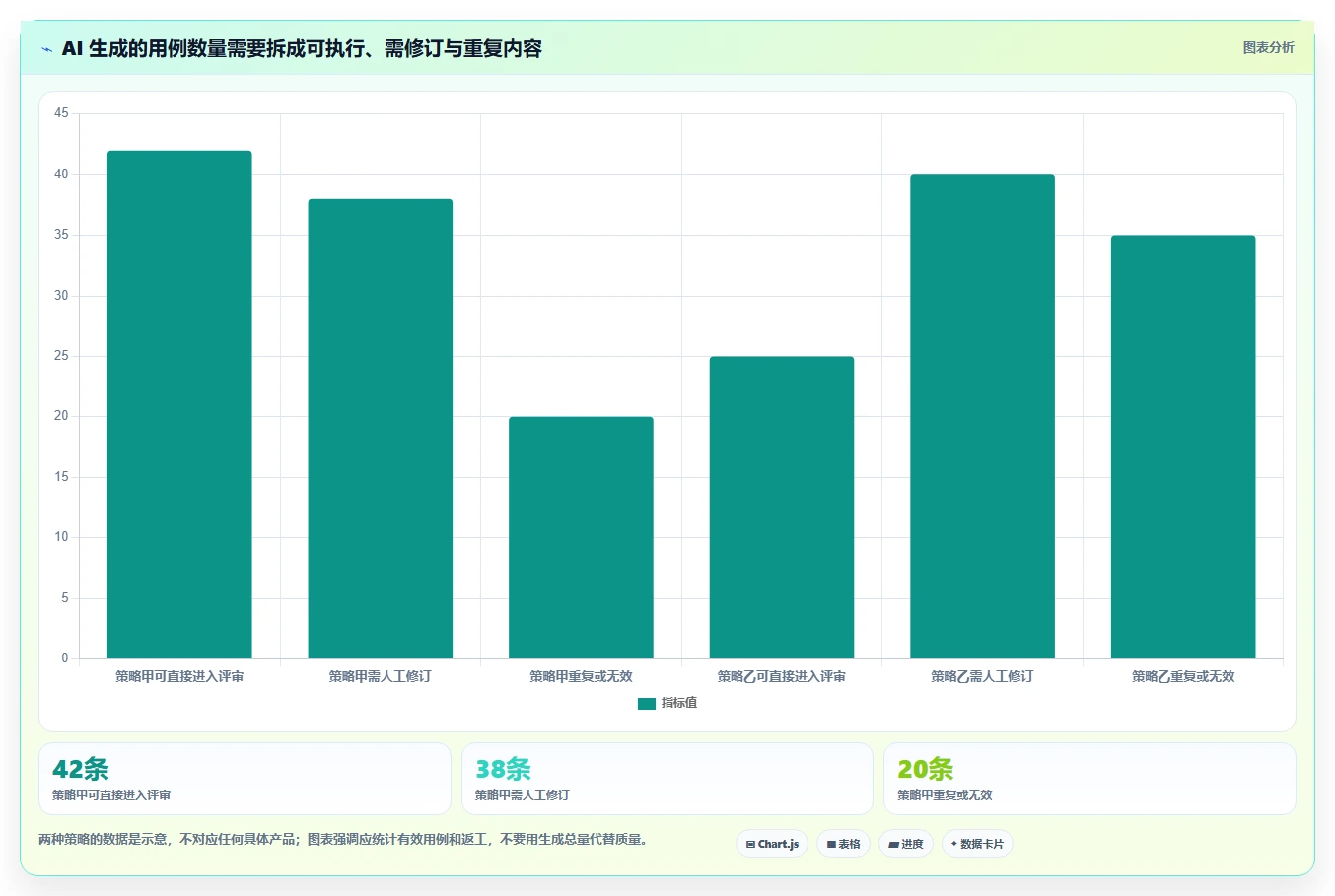Click the 表格 tag
The height and width of the screenshot is (896, 1335).
[843, 844]
